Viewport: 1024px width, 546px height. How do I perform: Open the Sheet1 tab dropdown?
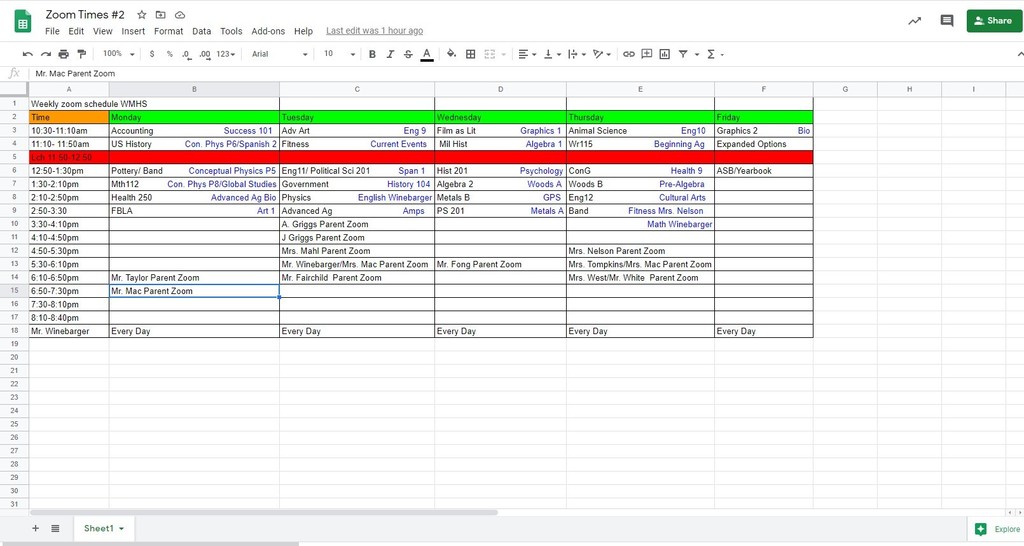(x=121, y=528)
